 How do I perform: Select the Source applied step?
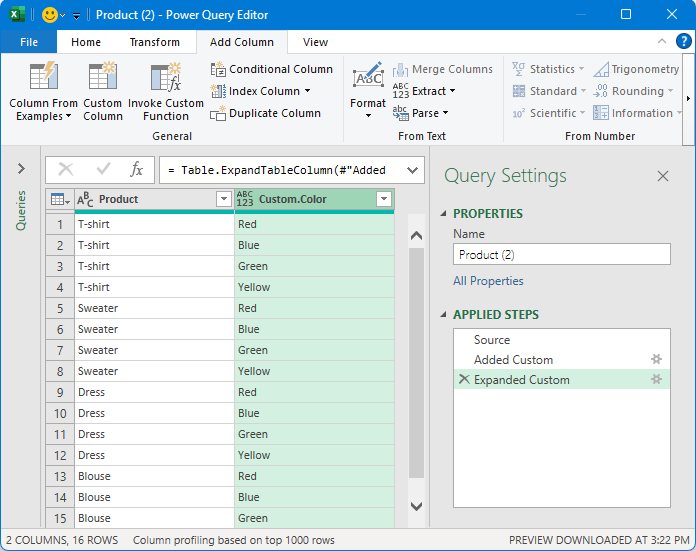click(x=492, y=340)
